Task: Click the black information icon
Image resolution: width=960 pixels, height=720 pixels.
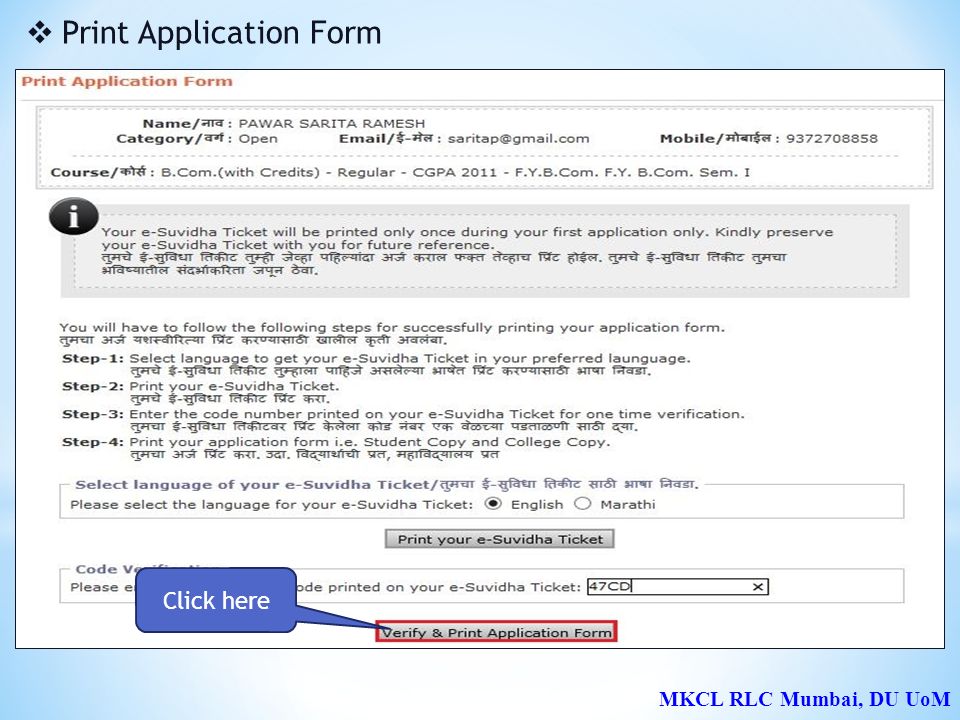Action: (x=73, y=216)
